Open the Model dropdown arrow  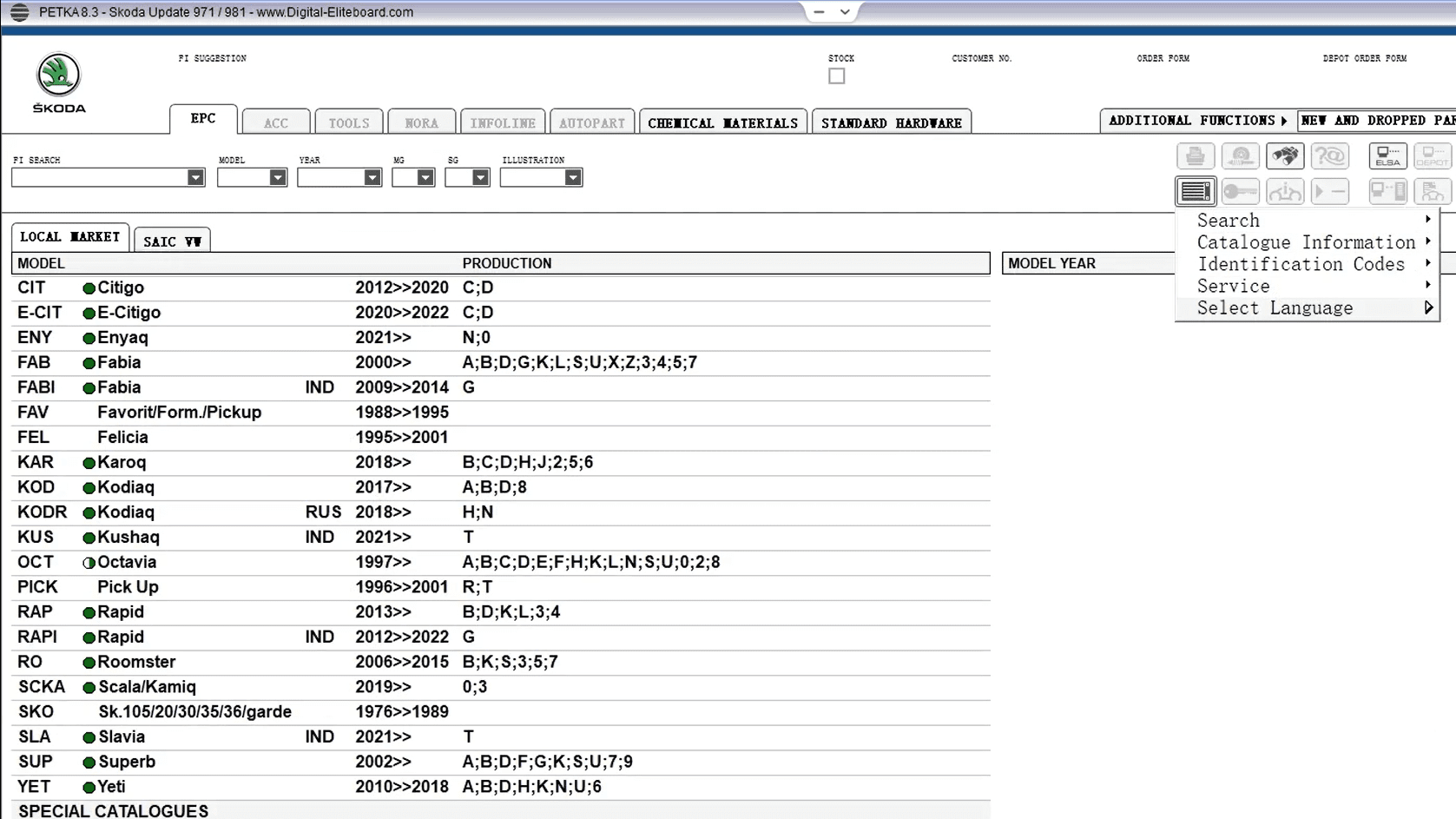pos(277,178)
